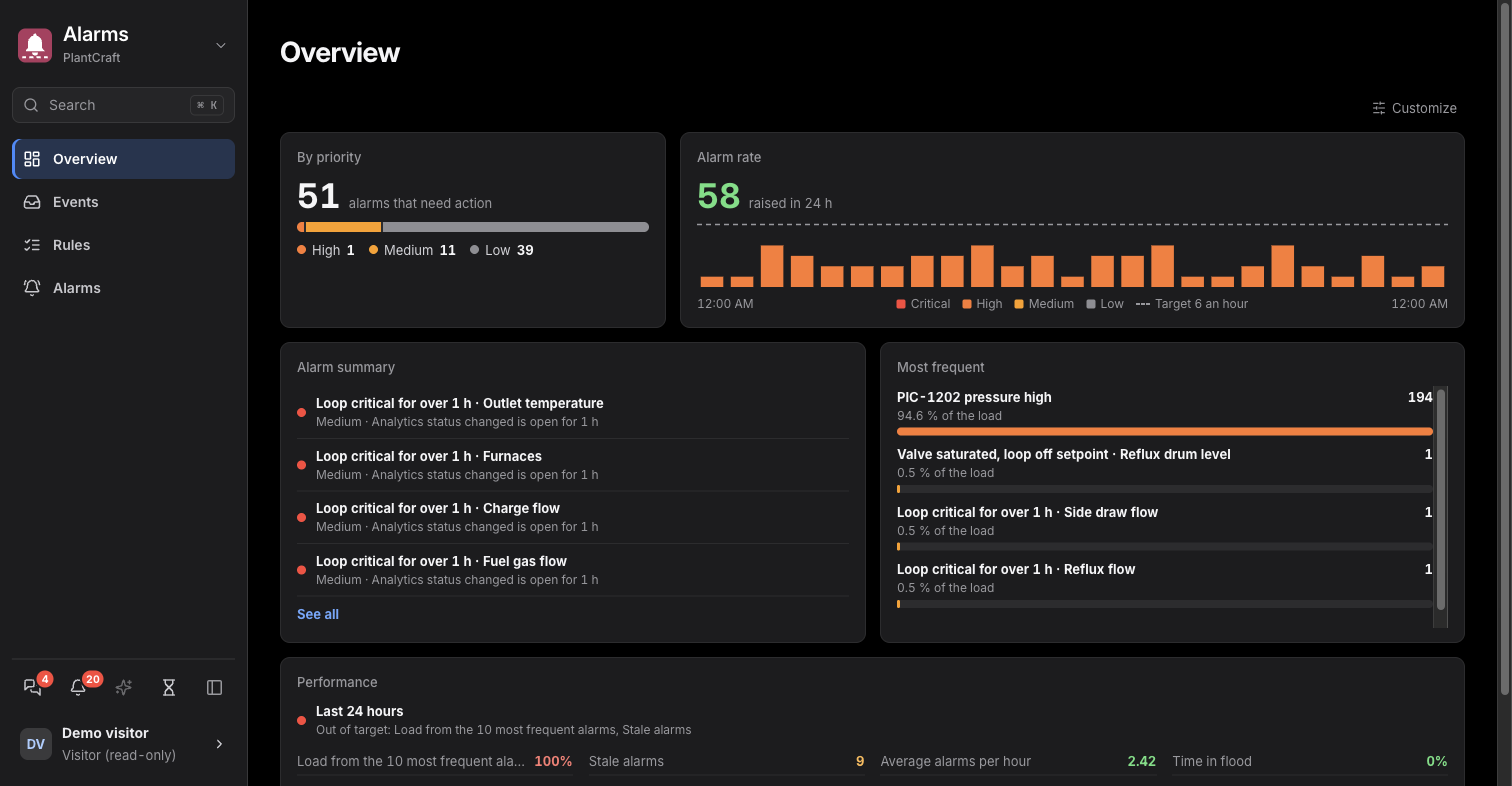Click the Most frequent list scrollbar
The height and width of the screenshot is (786, 1512).
tap(1441, 500)
